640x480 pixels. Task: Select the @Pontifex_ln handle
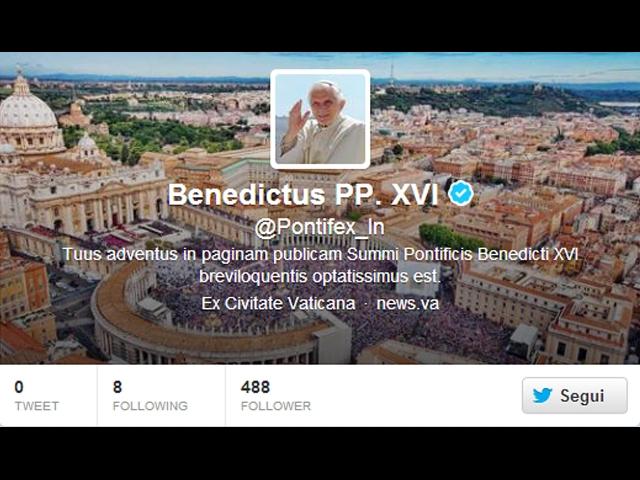pos(320,227)
